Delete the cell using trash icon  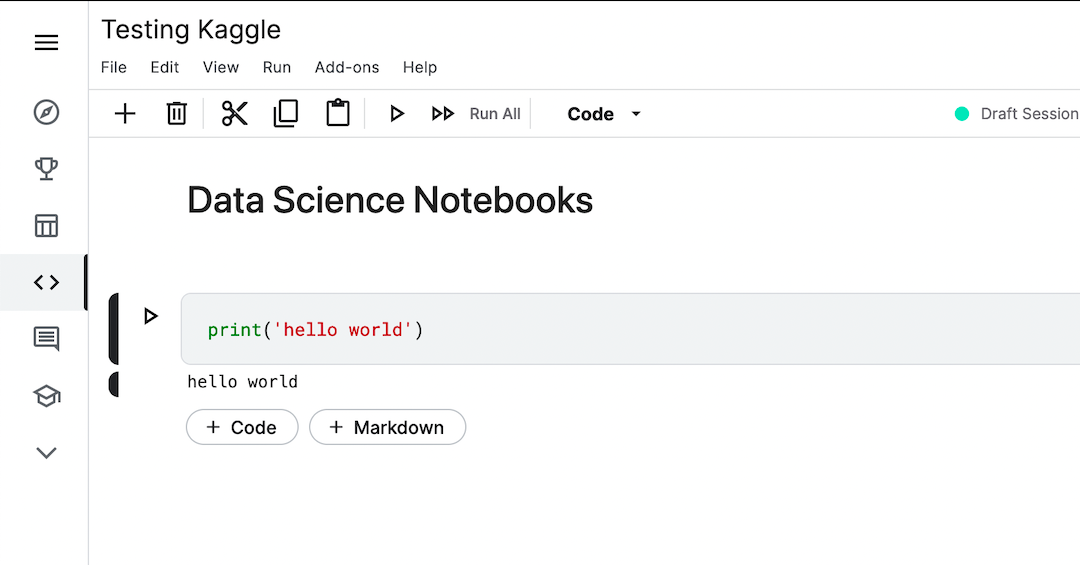[176, 114]
